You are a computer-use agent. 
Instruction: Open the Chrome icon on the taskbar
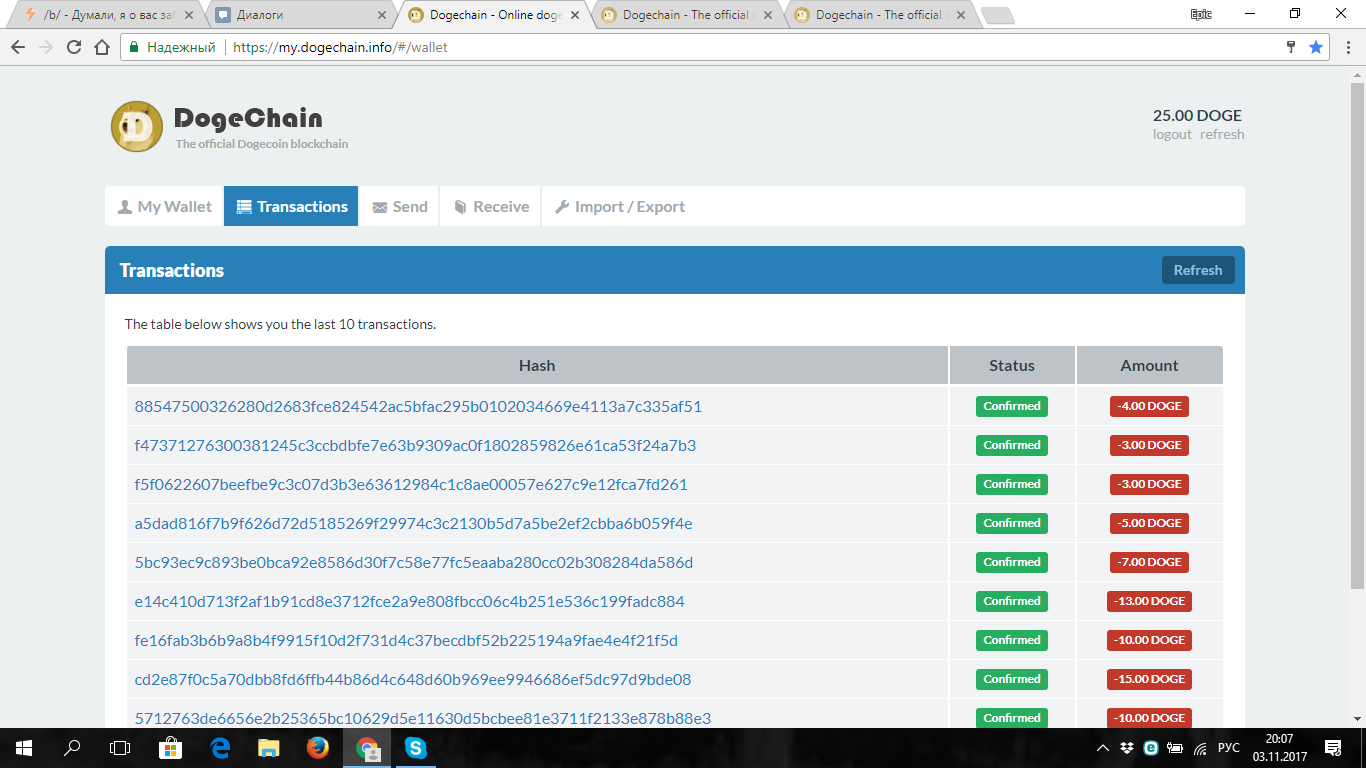click(367, 747)
